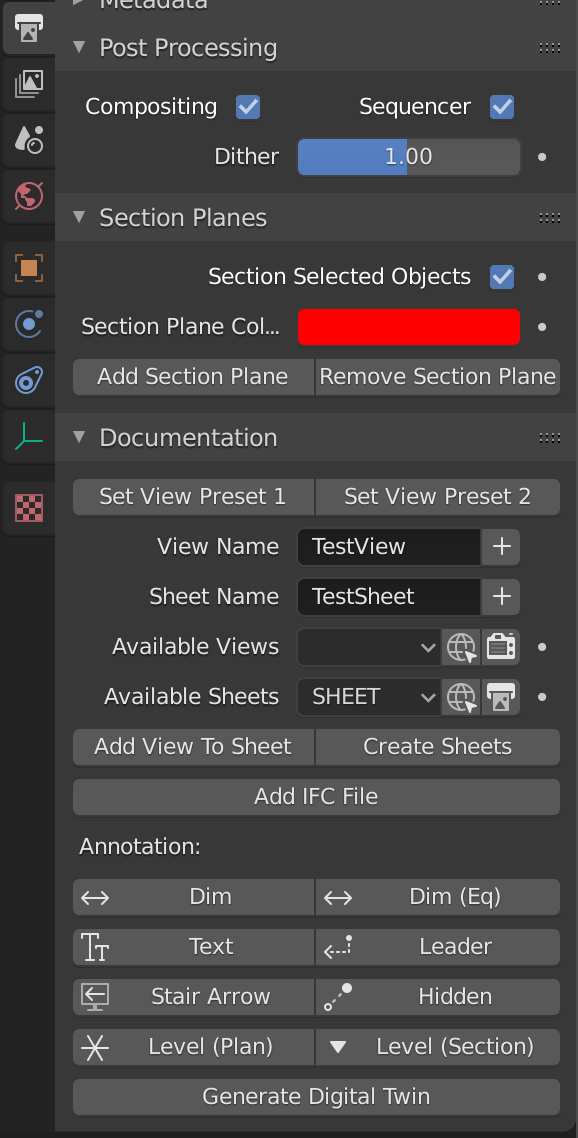Screen dimensions: 578x1138
Task: Collapse the Post Processing section
Action: [79, 47]
